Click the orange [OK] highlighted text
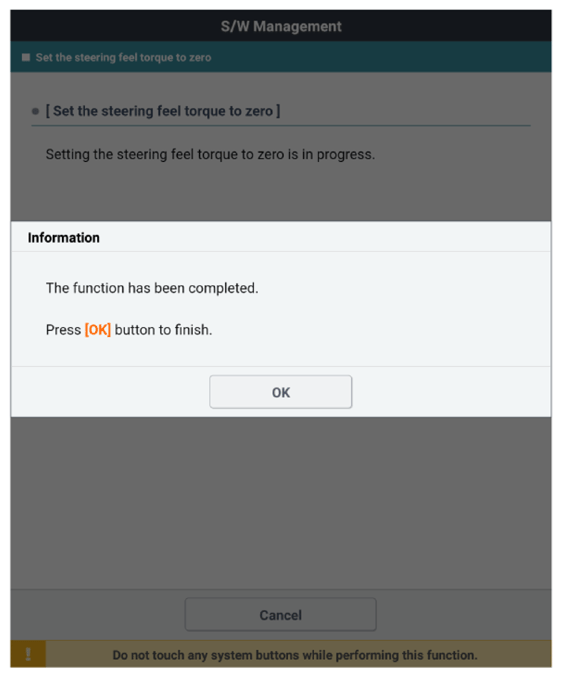Image resolution: width=562 pixels, height=677 pixels. (98, 330)
